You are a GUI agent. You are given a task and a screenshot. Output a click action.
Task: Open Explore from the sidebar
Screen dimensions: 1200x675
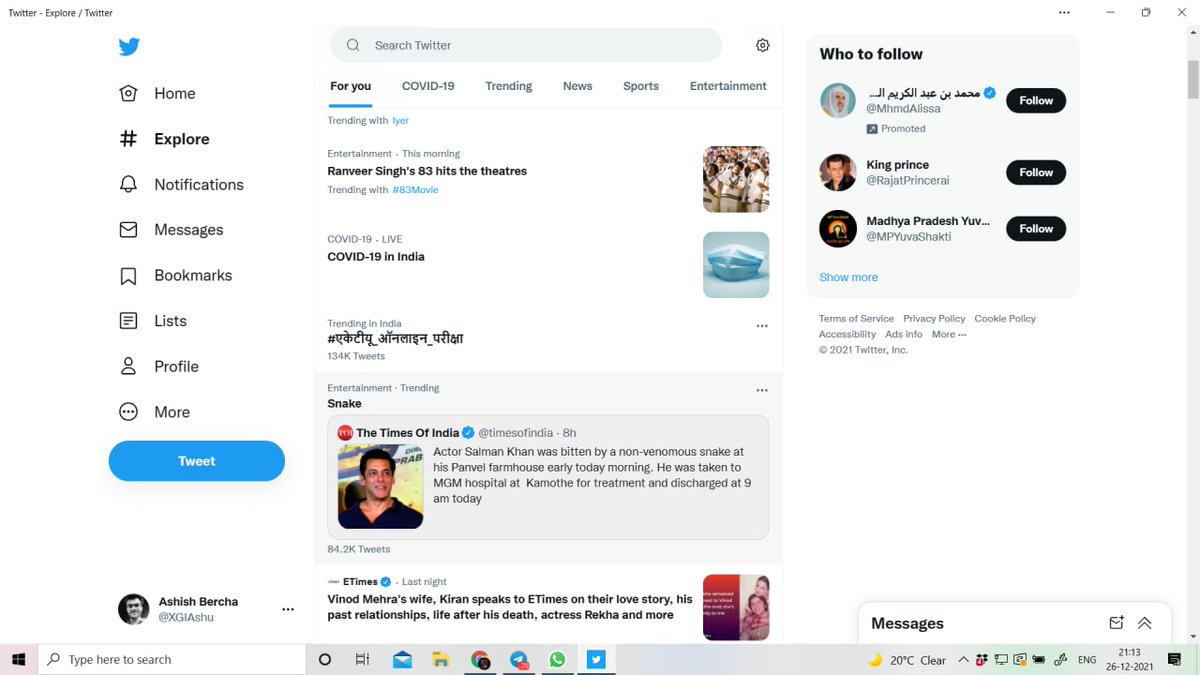click(164, 139)
